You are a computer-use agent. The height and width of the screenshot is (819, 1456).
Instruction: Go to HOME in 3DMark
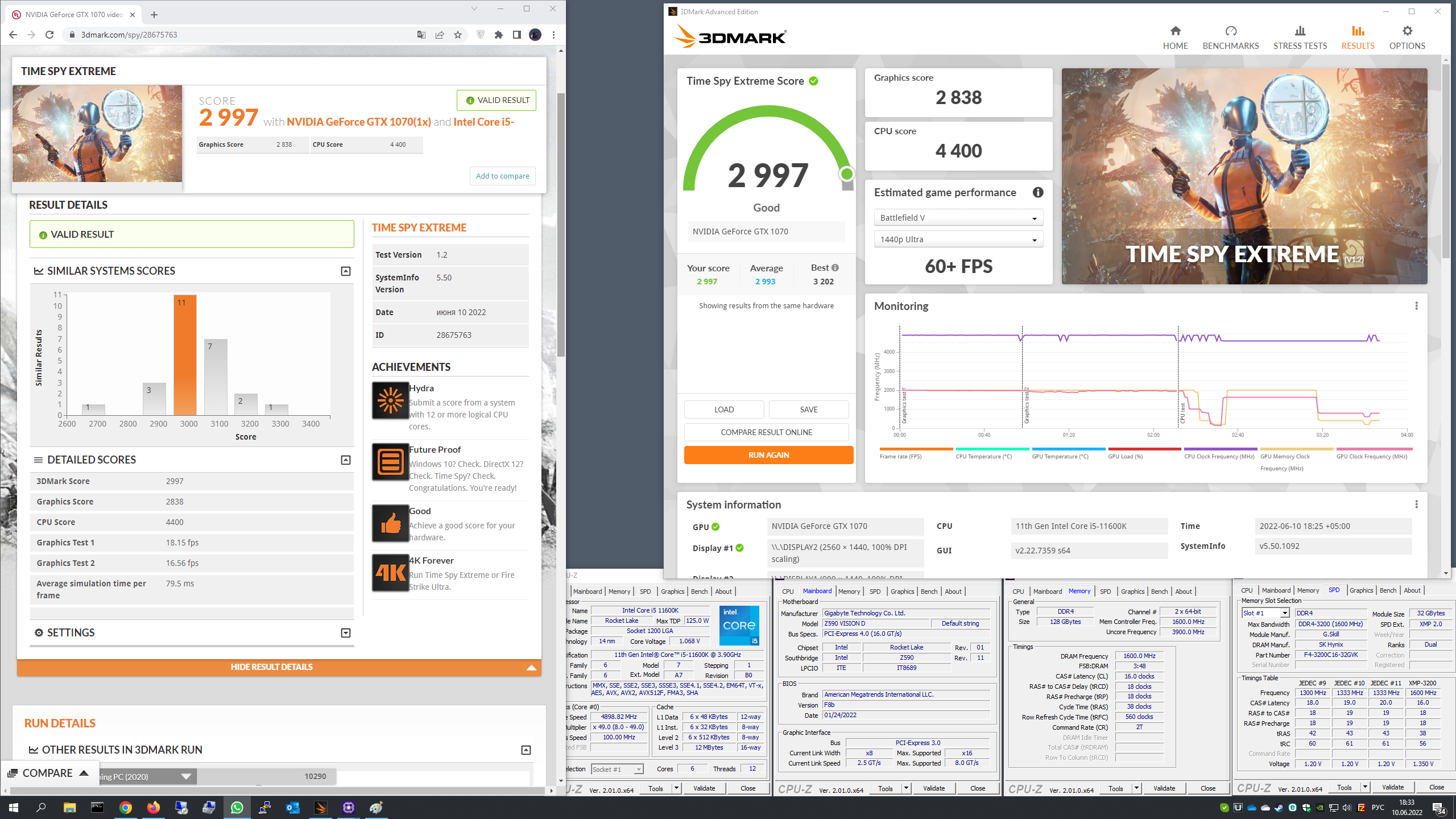pyautogui.click(x=1175, y=38)
